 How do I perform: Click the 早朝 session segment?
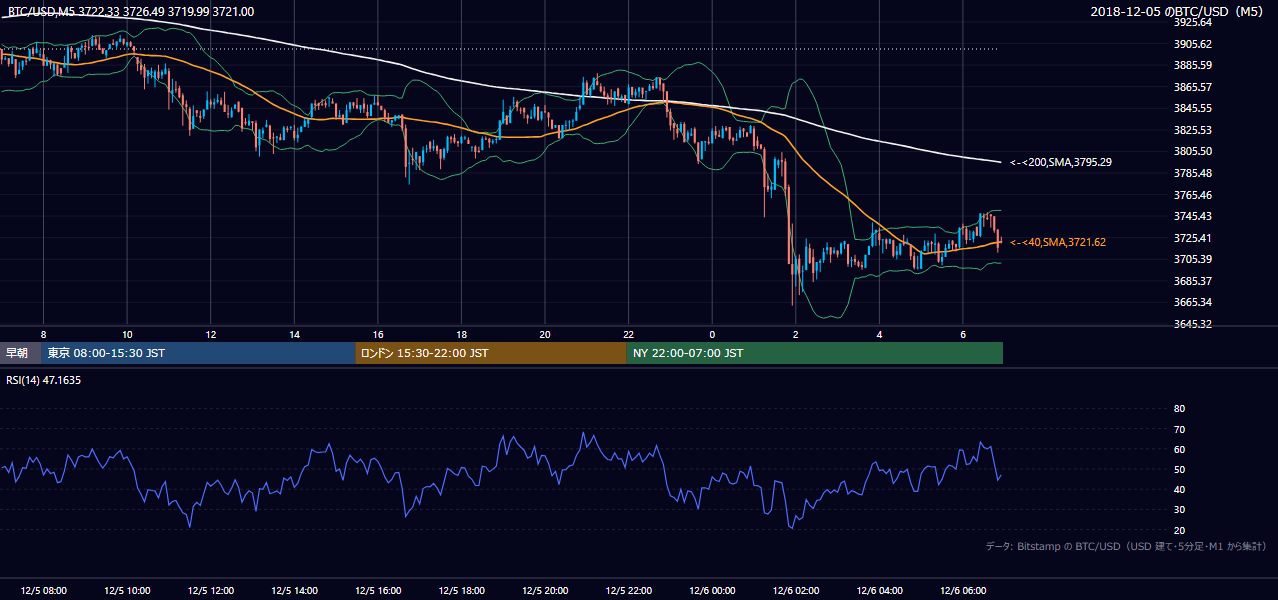[x=21, y=353]
